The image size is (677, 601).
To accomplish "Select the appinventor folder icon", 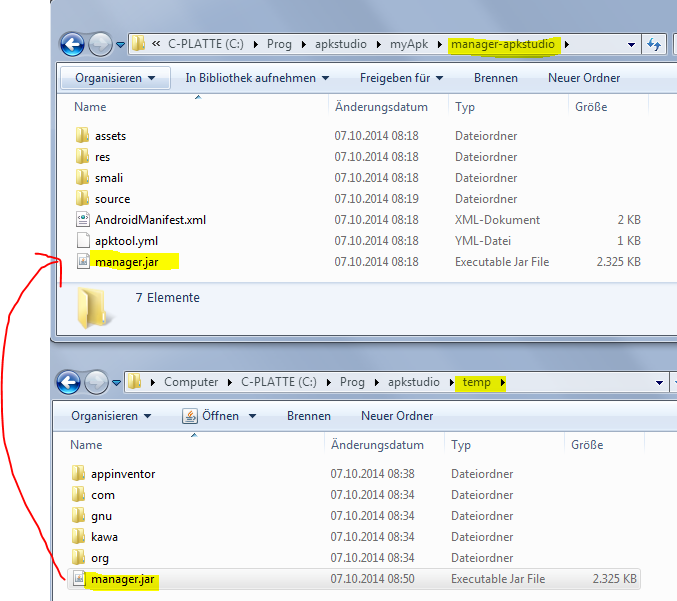I will coord(79,474).
